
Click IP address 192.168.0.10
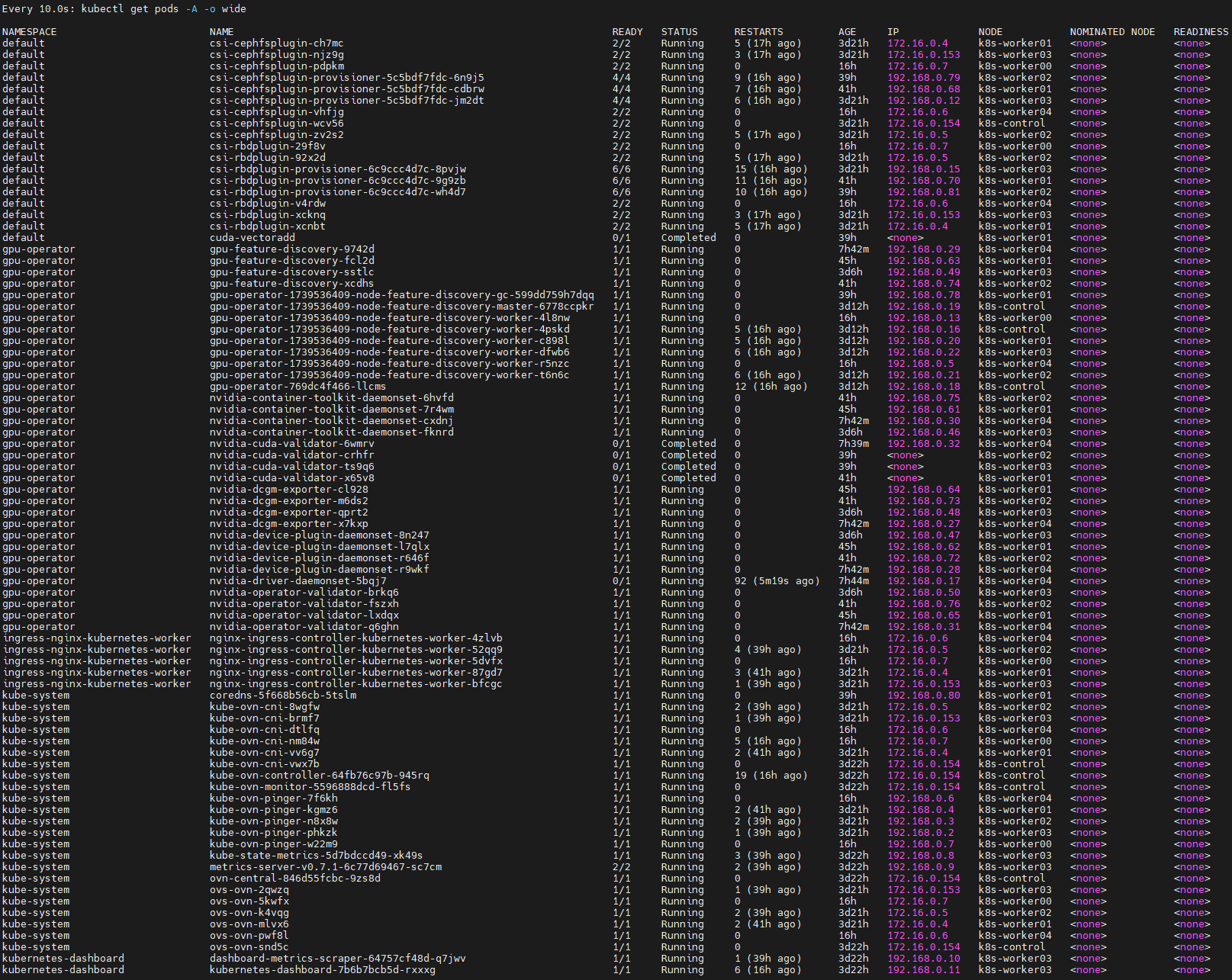pyautogui.click(x=923, y=959)
